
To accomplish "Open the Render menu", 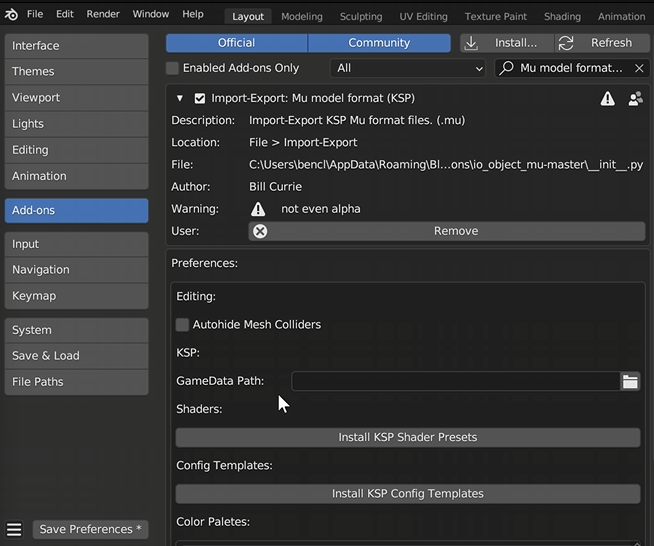I will tap(103, 14).
